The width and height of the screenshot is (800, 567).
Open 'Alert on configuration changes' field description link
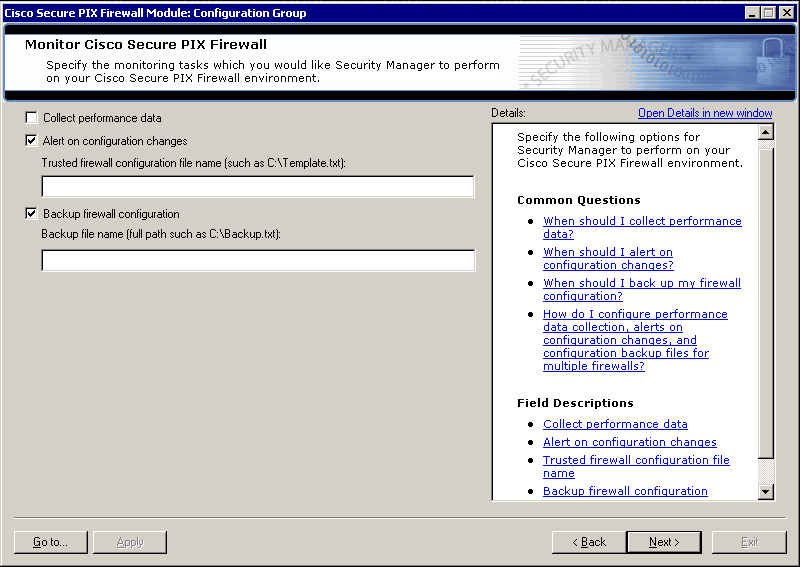point(630,442)
